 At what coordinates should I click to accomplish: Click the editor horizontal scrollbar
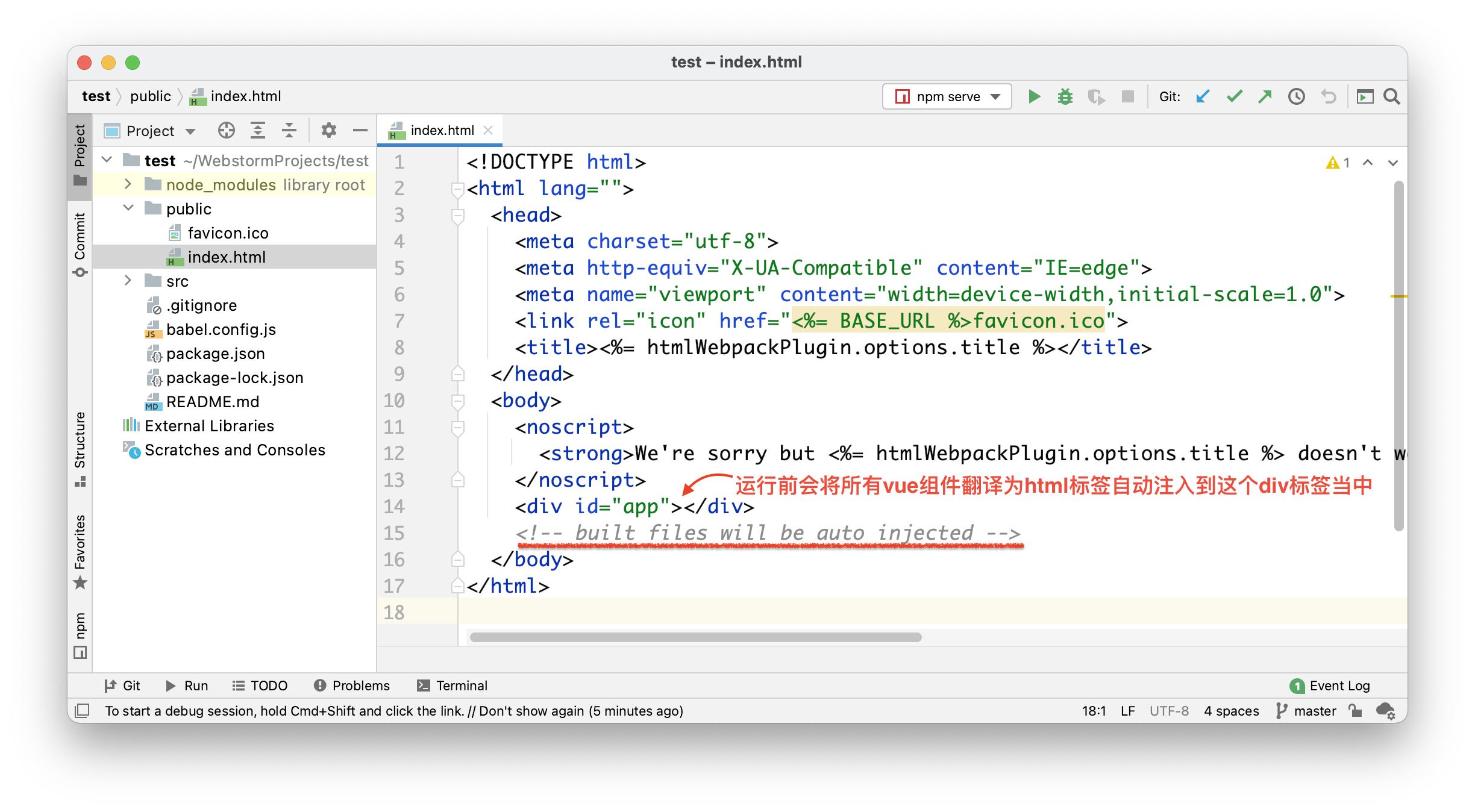695,637
